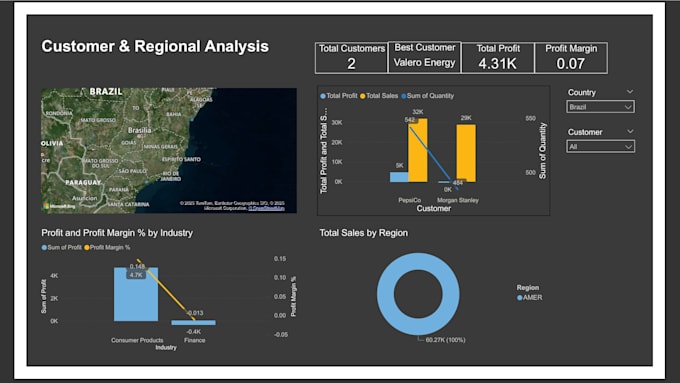Collapse the Country slicer header chevron
This screenshot has height=383, width=680.
[x=630, y=92]
